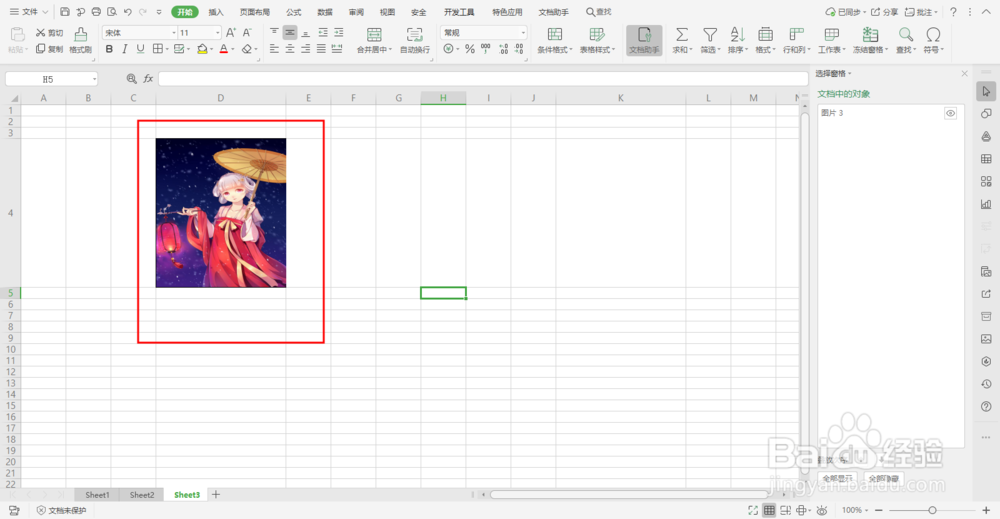Click 文档未保护 in status bar
The image size is (1000, 519).
click(61, 511)
